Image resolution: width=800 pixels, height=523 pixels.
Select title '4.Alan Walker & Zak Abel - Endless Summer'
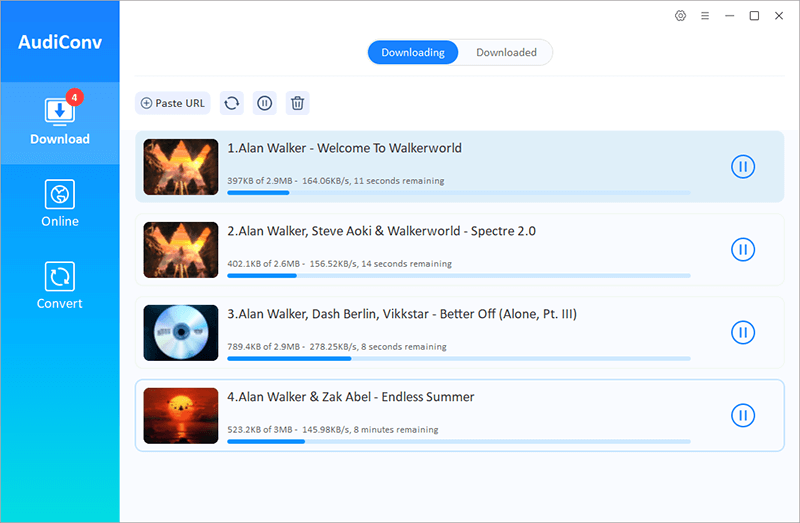[x=351, y=397]
